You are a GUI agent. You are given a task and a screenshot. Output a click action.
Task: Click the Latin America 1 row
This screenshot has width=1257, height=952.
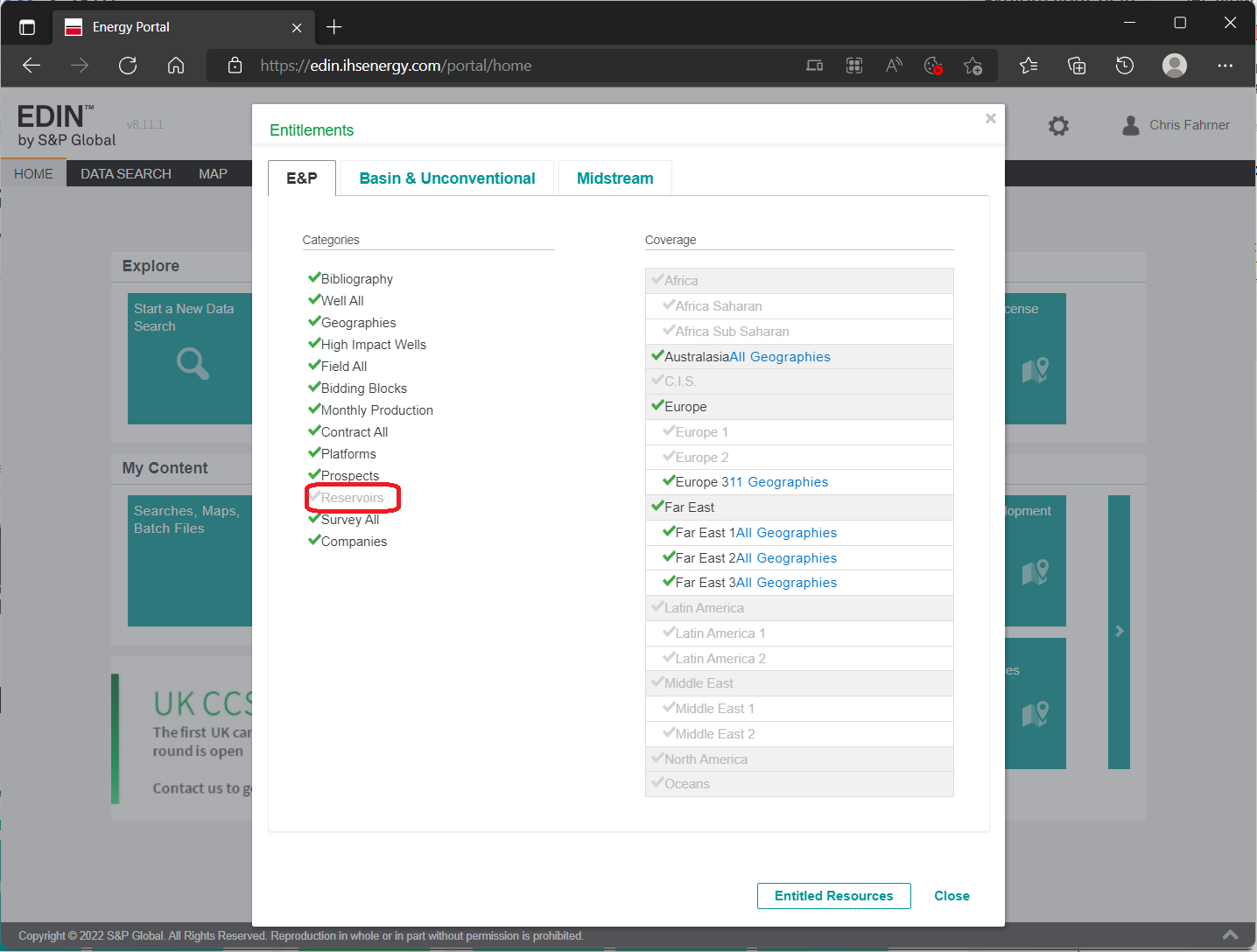point(799,633)
